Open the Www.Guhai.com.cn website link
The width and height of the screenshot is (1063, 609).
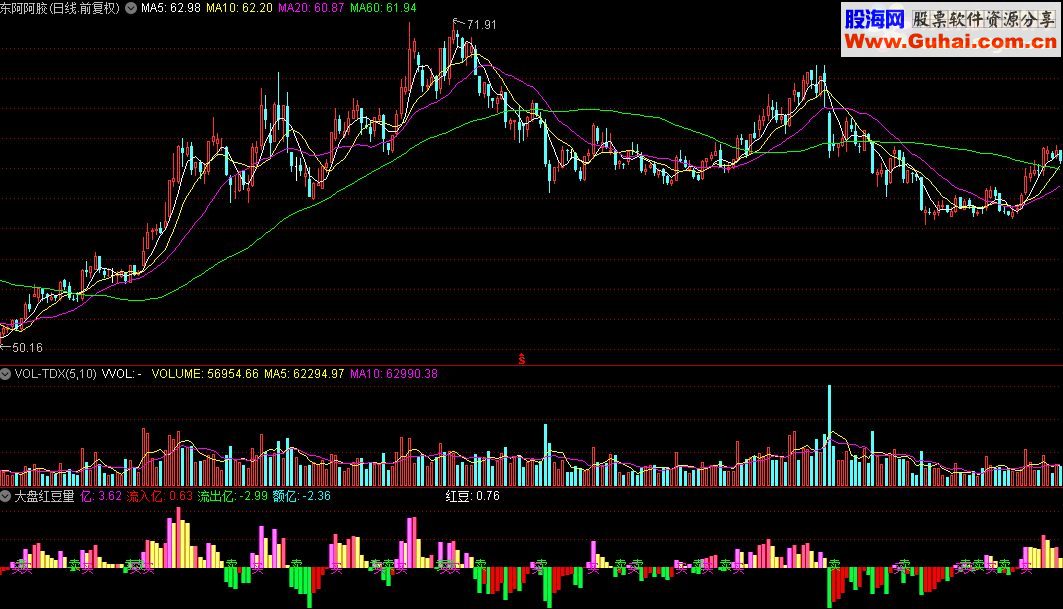click(x=950, y=42)
